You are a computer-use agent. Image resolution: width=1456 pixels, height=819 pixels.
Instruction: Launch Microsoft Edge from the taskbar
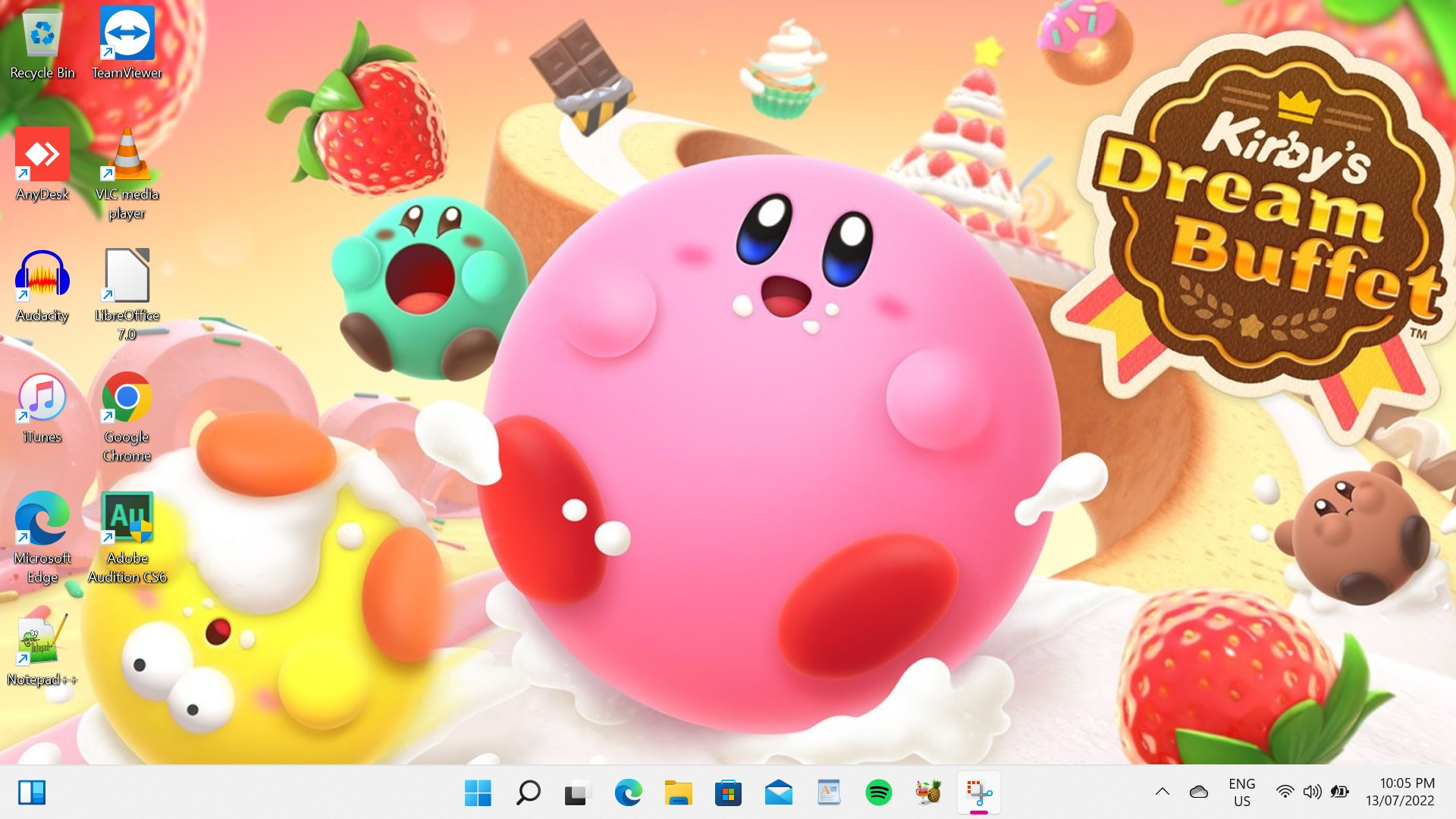tap(628, 792)
